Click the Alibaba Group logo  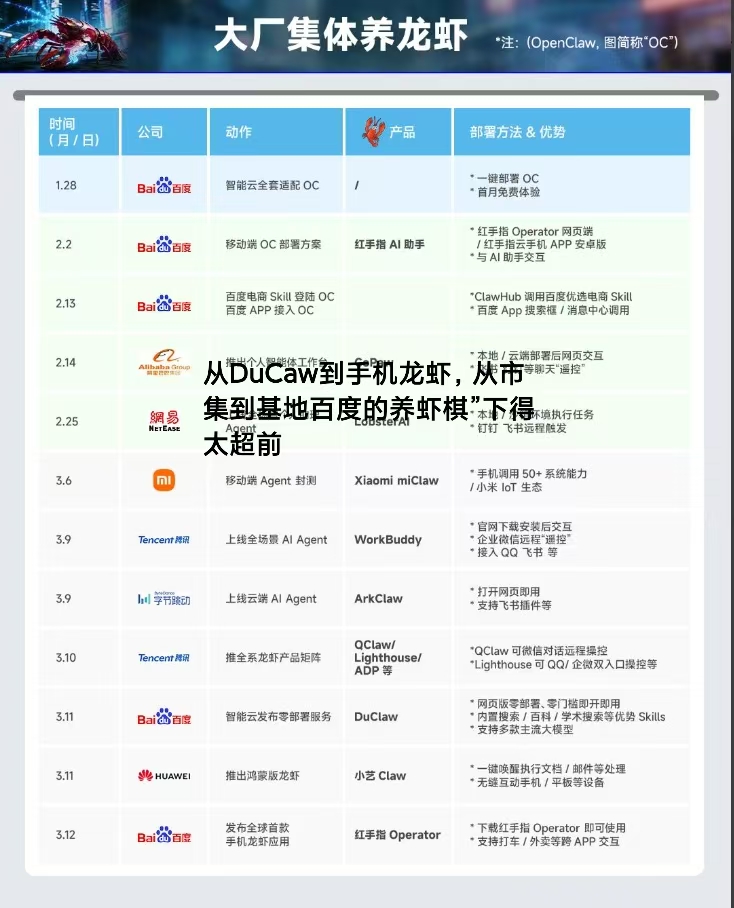(x=164, y=363)
